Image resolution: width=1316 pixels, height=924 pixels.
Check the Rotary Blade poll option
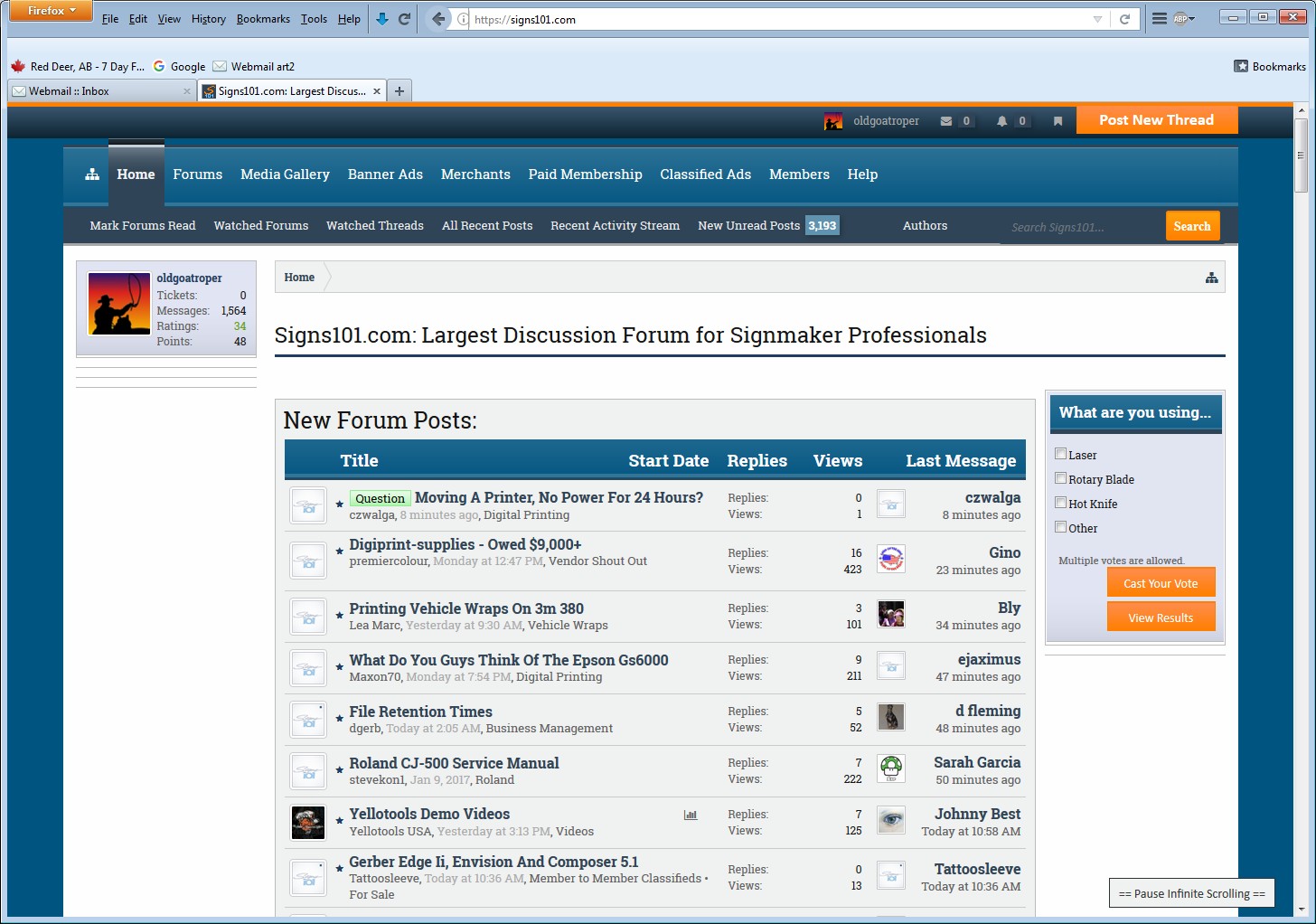(x=1061, y=478)
